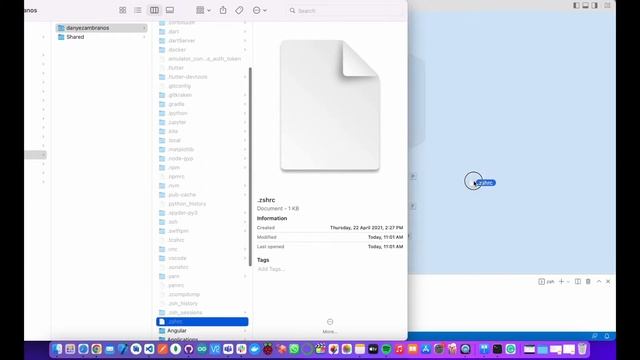
Task: Click VS Code customize layout icon
Action: tap(607, 5)
